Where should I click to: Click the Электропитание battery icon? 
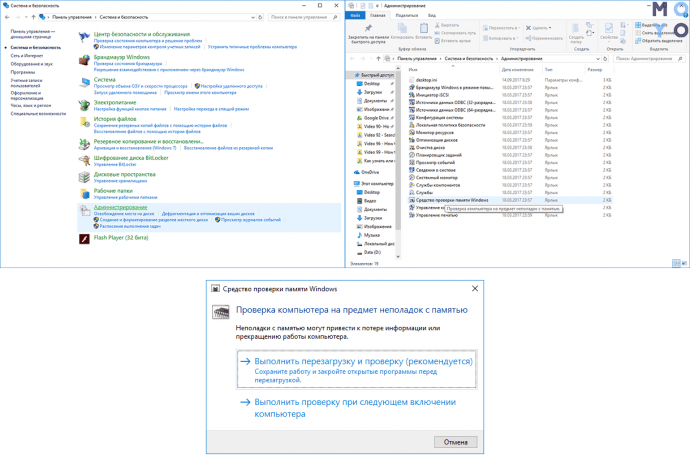coord(84,105)
